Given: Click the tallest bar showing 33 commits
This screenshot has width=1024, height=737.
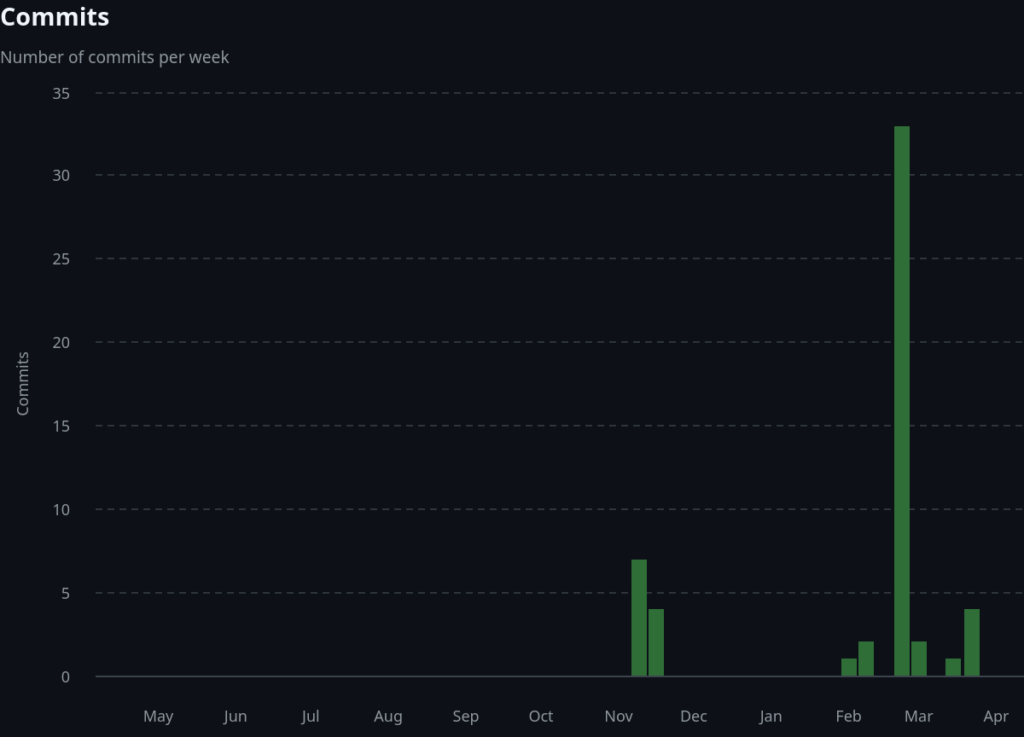Looking at the screenshot, I should pyautogui.click(x=901, y=400).
